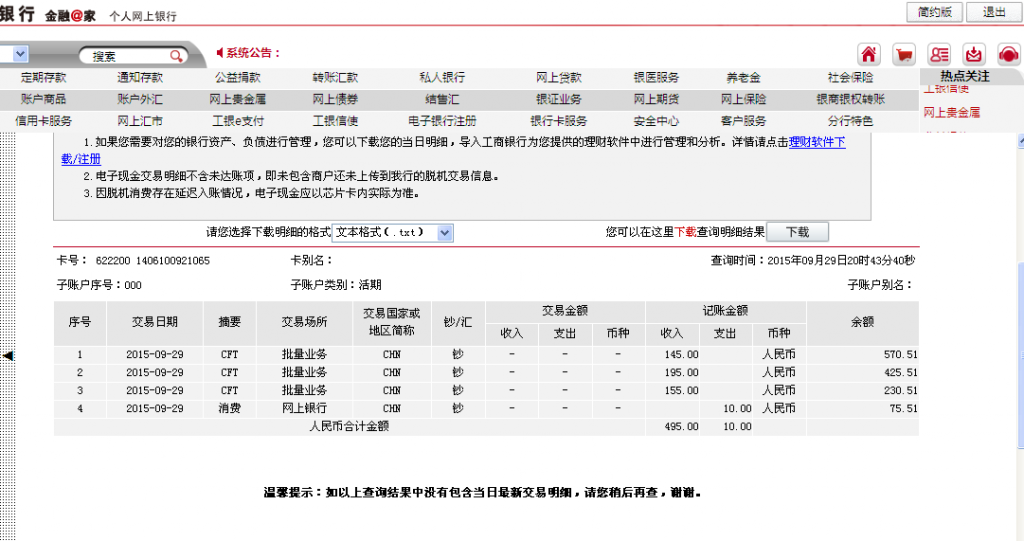Go to 安全中心 menu
Screen dimensions: 1024x541
click(x=656, y=121)
